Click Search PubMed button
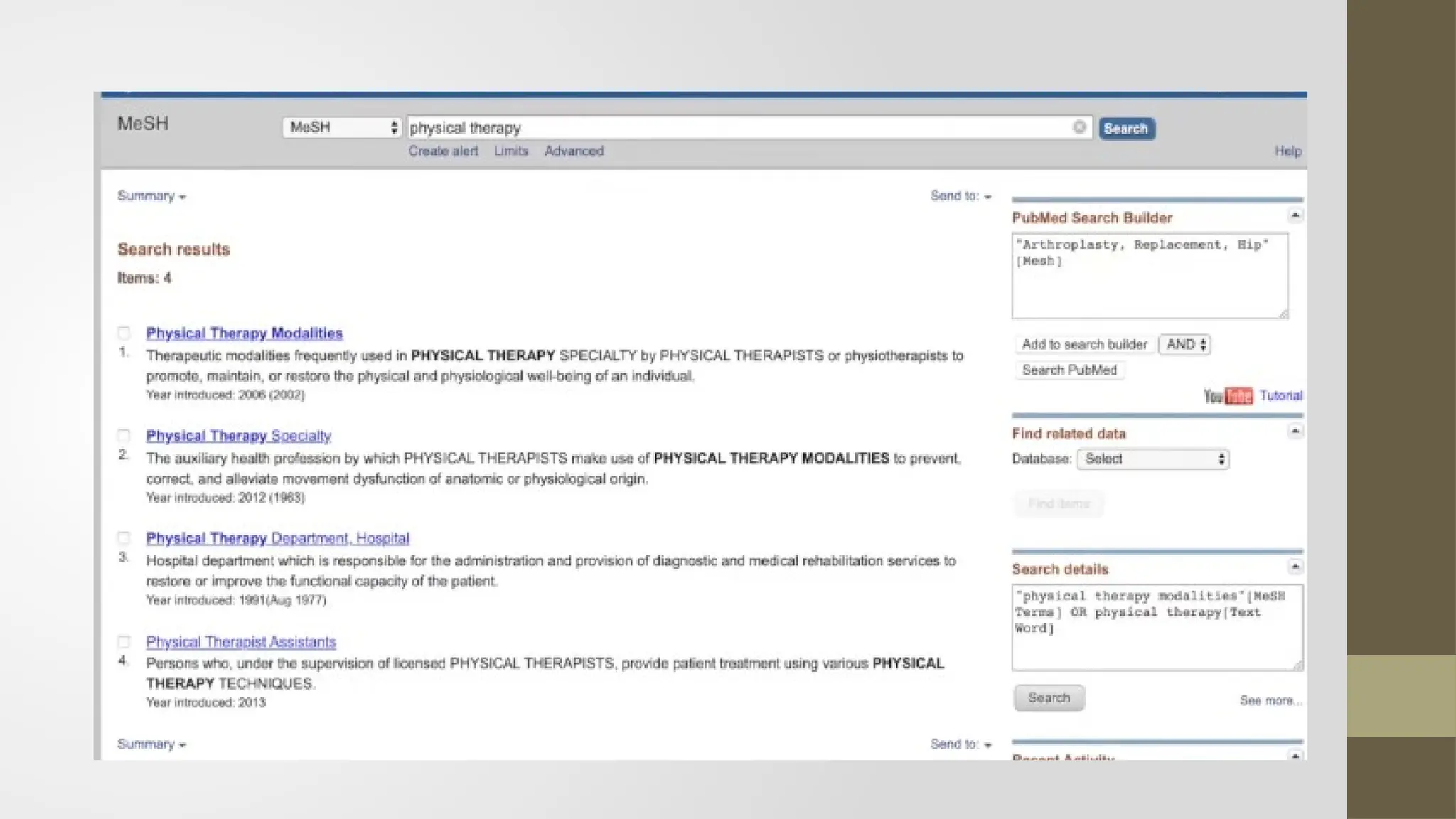The width and height of the screenshot is (1456, 819). [1069, 370]
